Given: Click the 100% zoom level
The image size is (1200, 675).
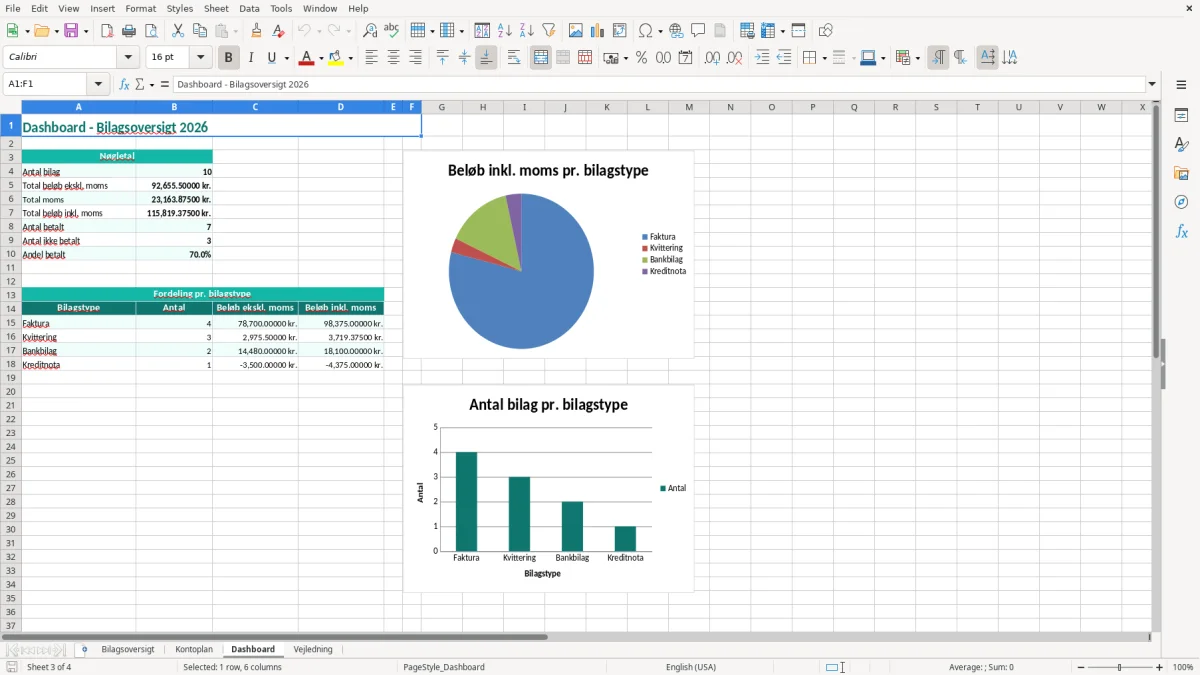Looking at the screenshot, I should [x=1183, y=667].
